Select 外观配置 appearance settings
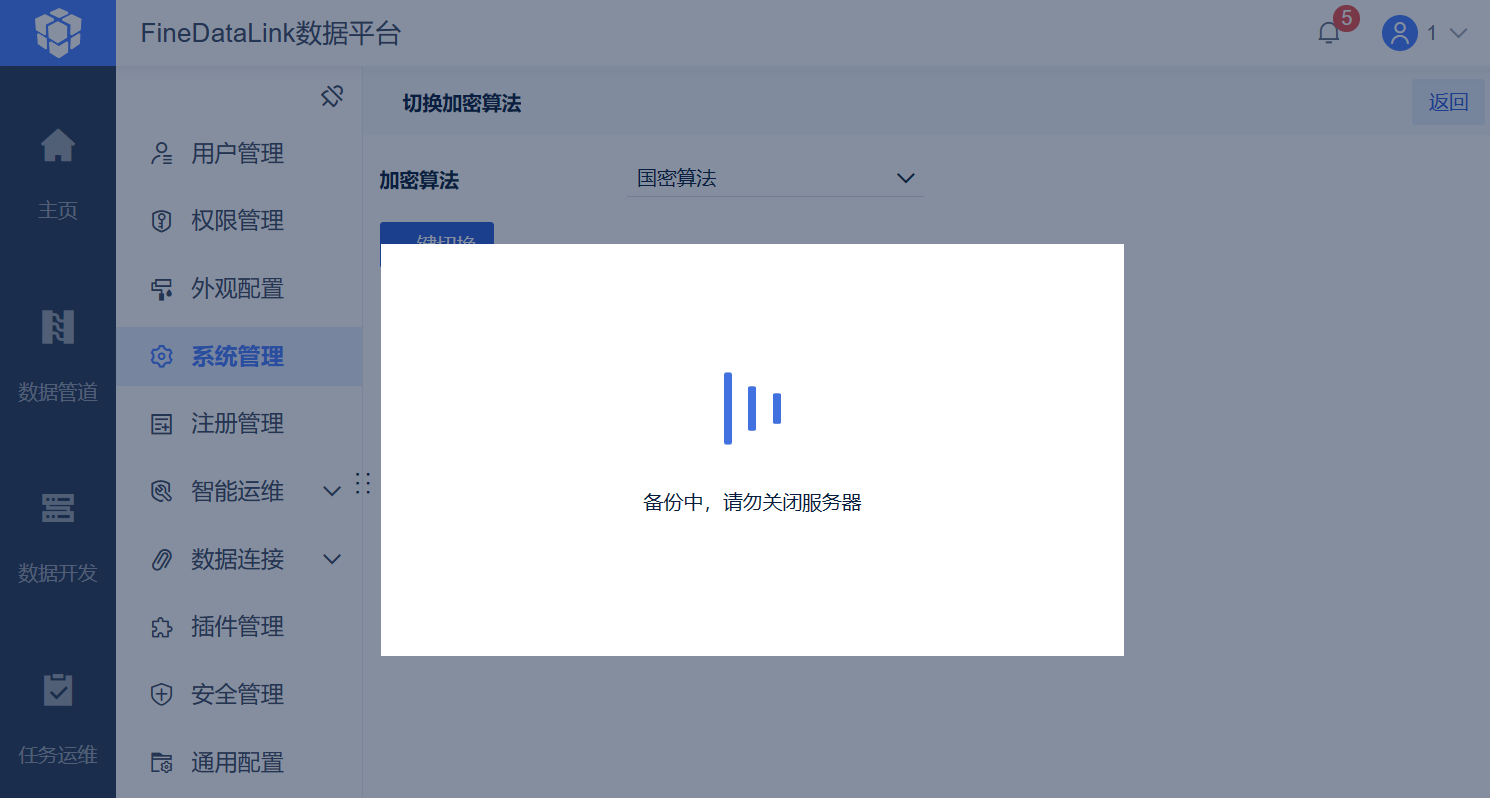Screen dimensions: 1490x798 click(239, 289)
